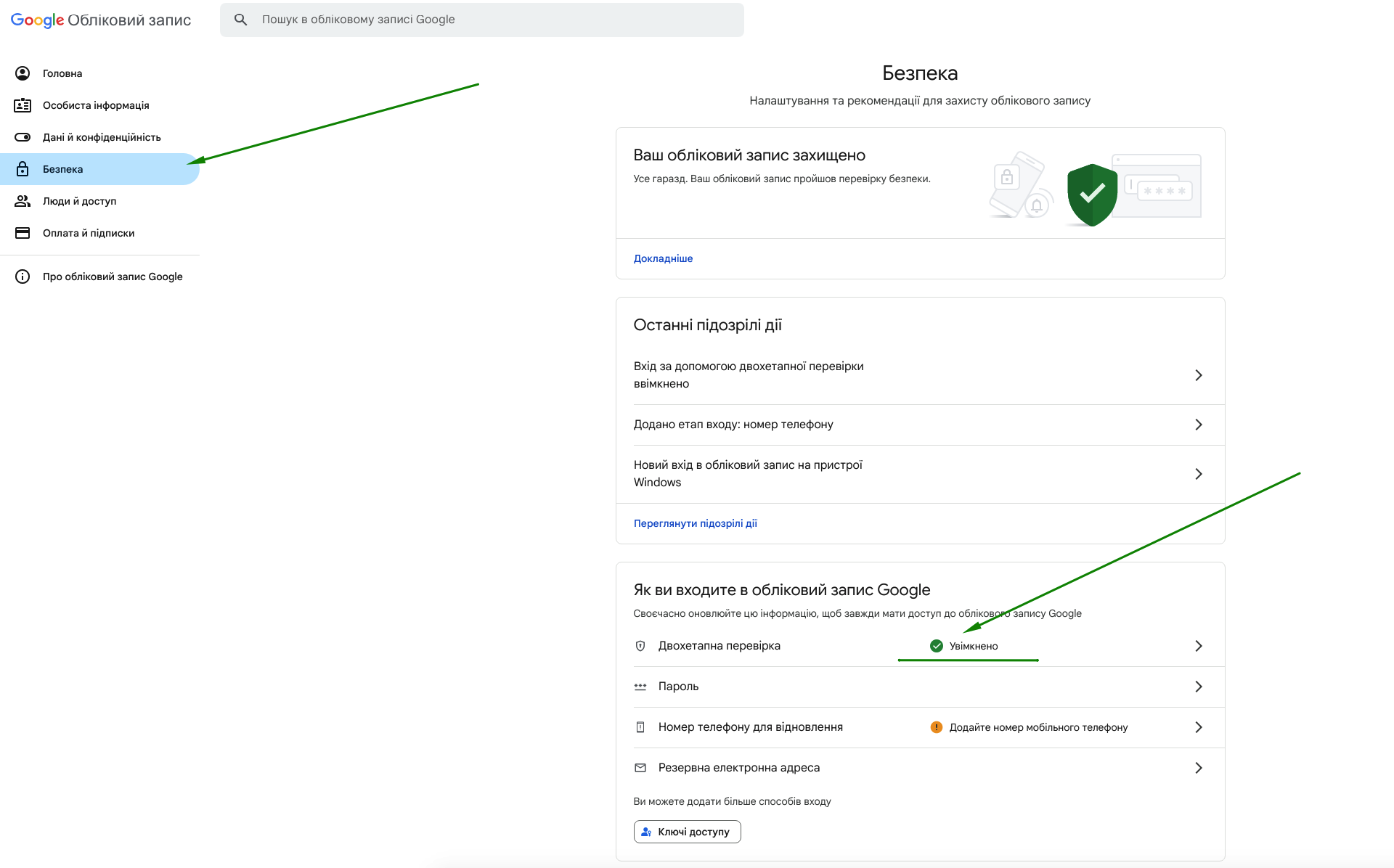Click Додано етап входу: номер телефону text
The width and height of the screenshot is (1394, 868).
point(733,425)
